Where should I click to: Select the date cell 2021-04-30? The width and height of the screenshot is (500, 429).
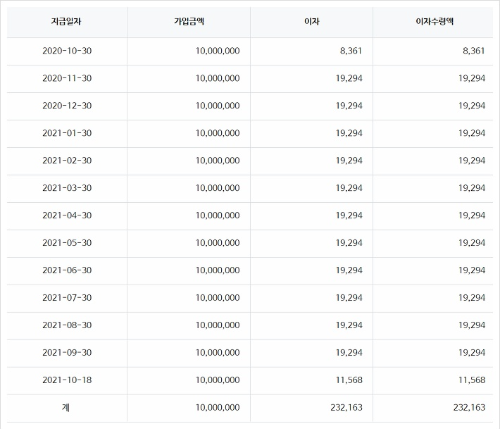[x=67, y=215]
